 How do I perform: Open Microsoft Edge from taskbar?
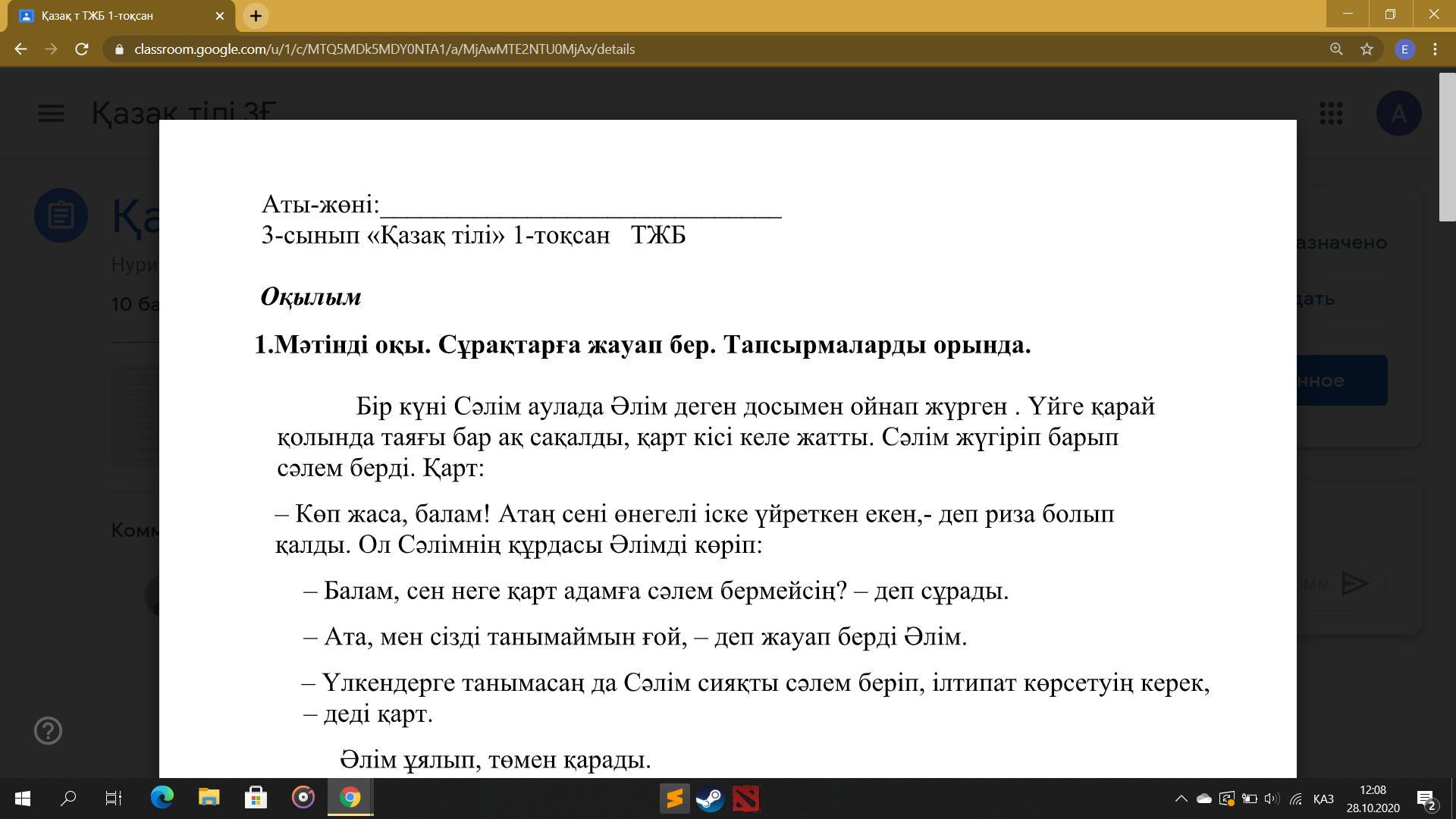(162, 798)
